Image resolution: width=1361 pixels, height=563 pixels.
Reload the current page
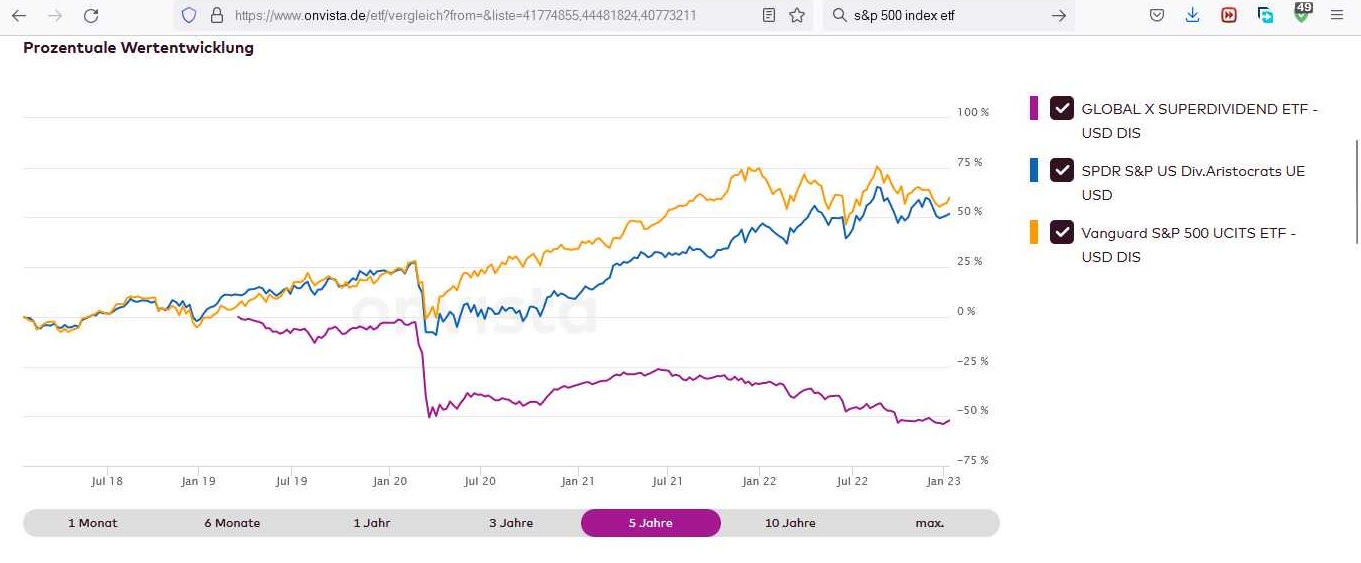click(91, 16)
